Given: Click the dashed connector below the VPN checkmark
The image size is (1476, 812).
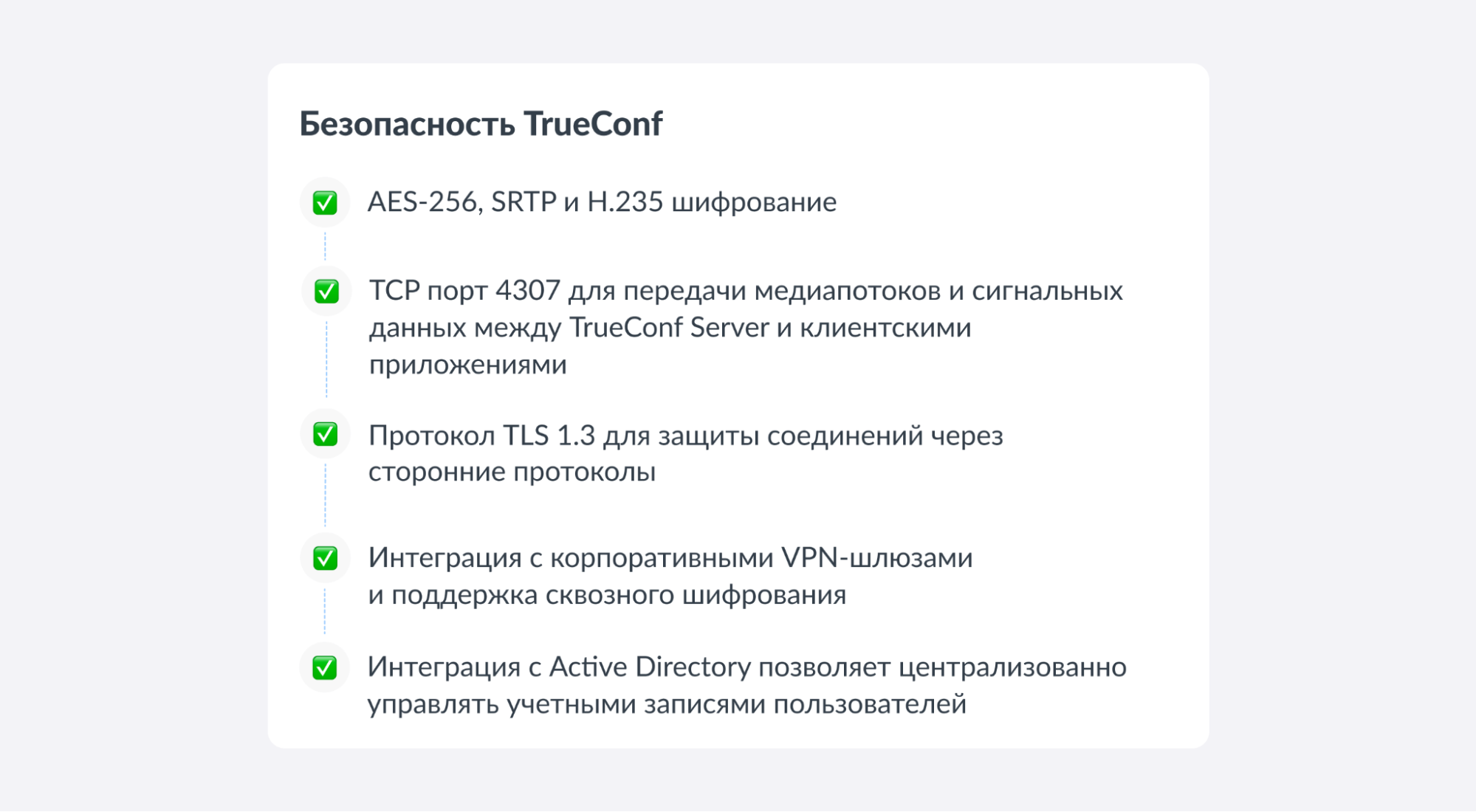Looking at the screenshot, I should [x=325, y=611].
